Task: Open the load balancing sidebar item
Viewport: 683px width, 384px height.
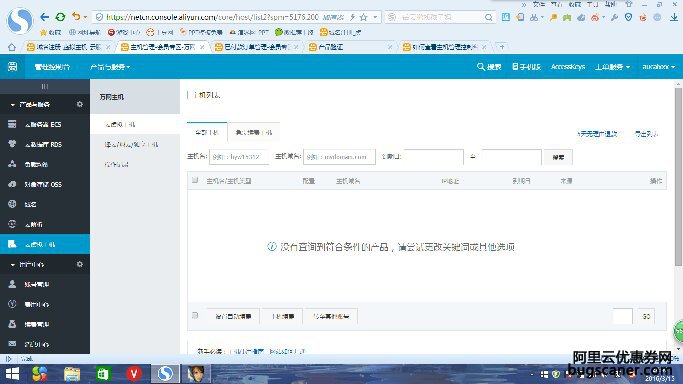Action: [45, 164]
